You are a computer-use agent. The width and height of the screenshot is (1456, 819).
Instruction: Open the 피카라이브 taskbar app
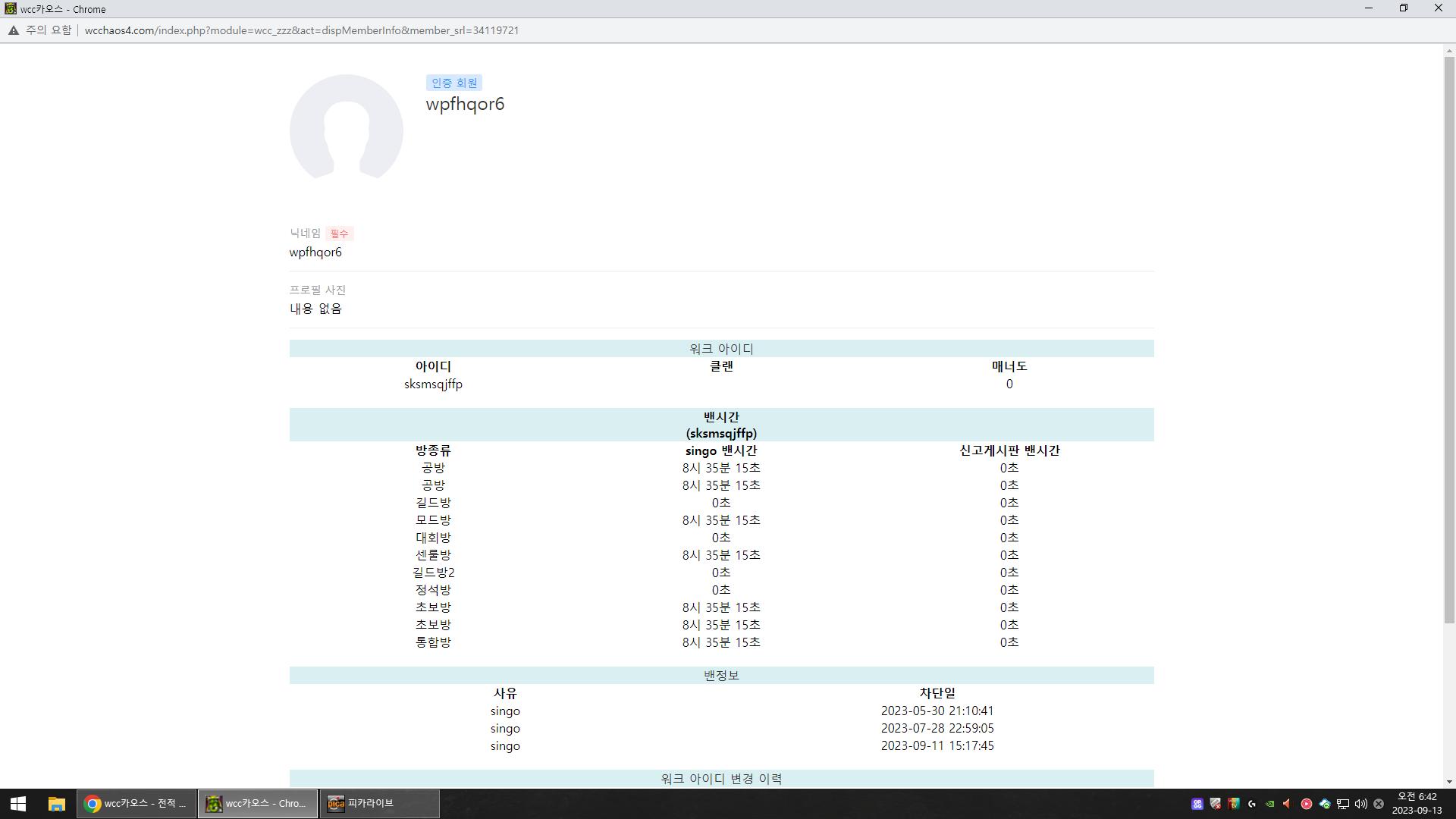click(379, 804)
